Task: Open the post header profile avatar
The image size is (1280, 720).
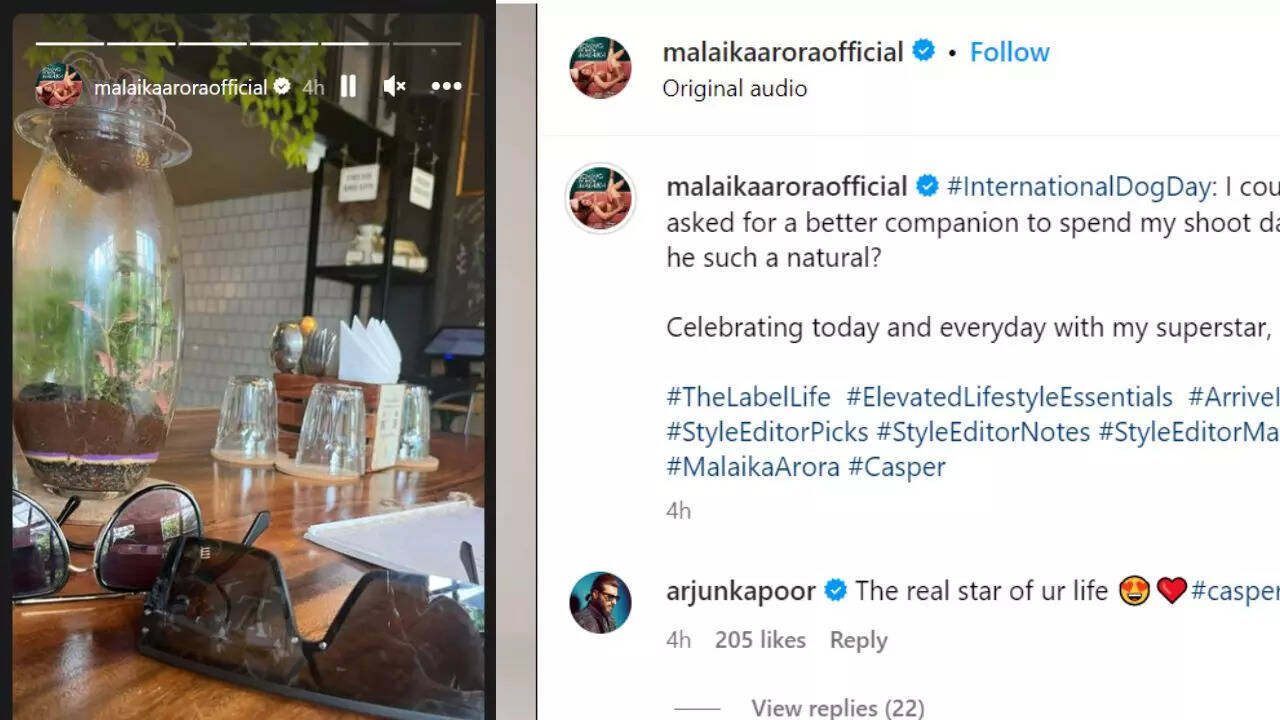Action: point(600,68)
